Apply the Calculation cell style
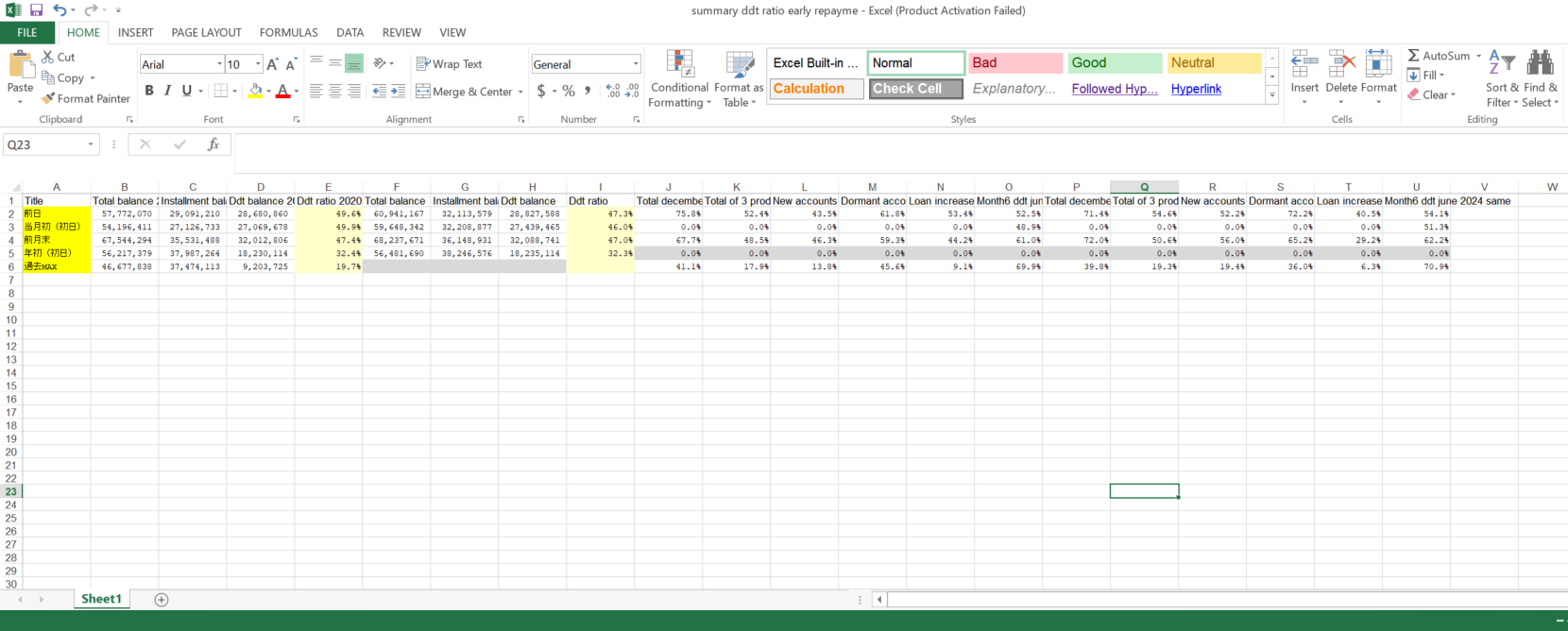 click(816, 89)
